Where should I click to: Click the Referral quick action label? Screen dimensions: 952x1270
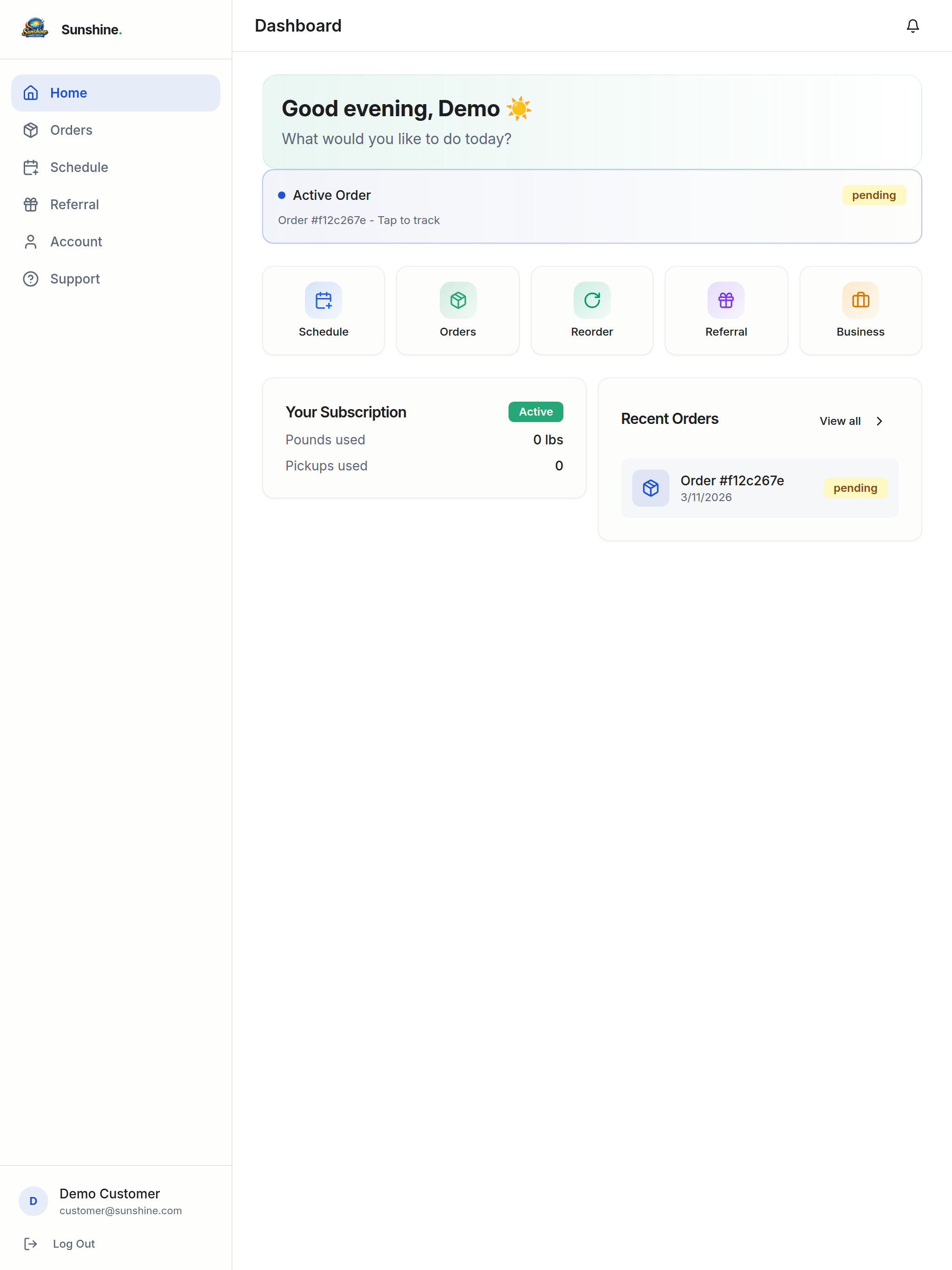(726, 332)
